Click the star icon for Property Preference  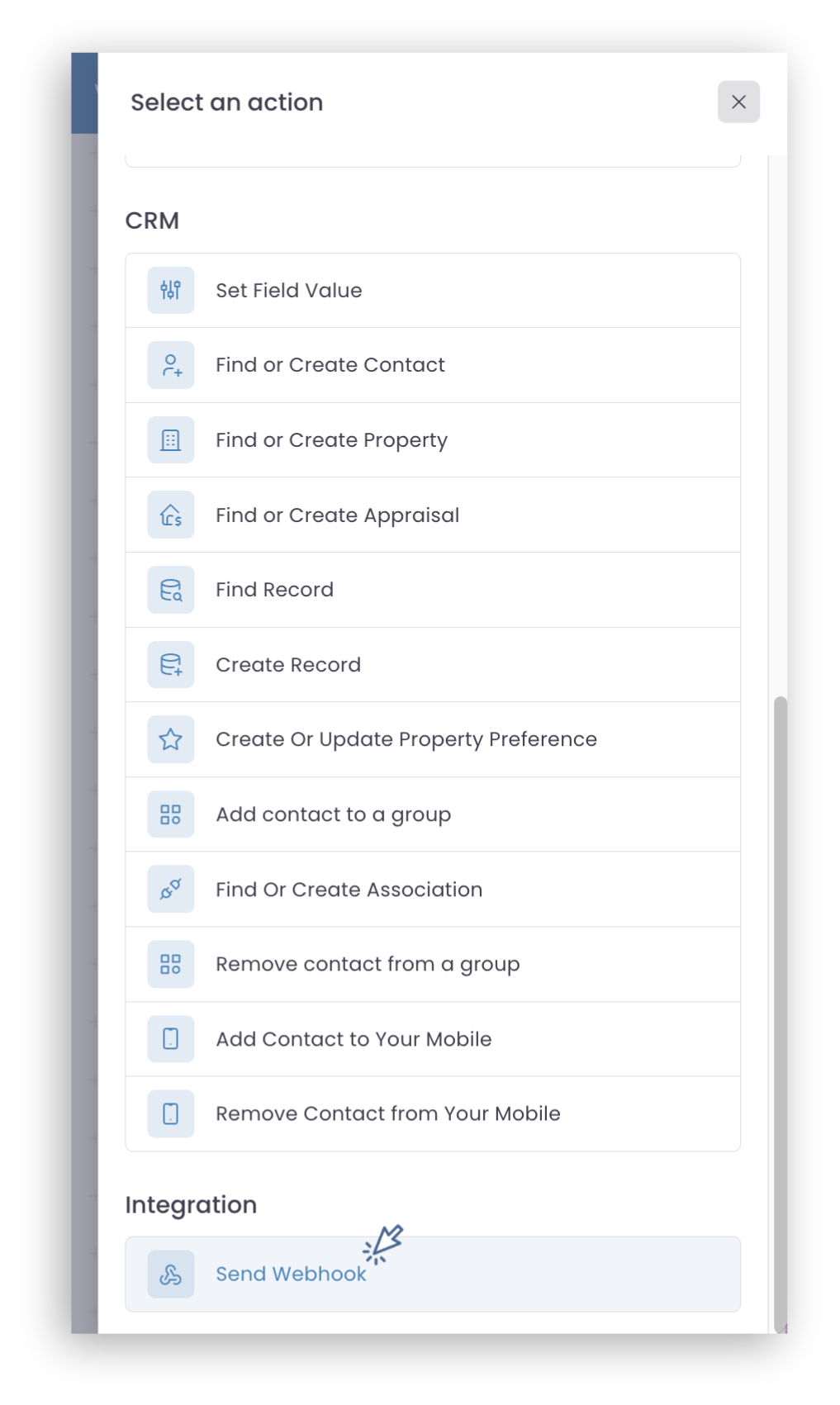171,739
